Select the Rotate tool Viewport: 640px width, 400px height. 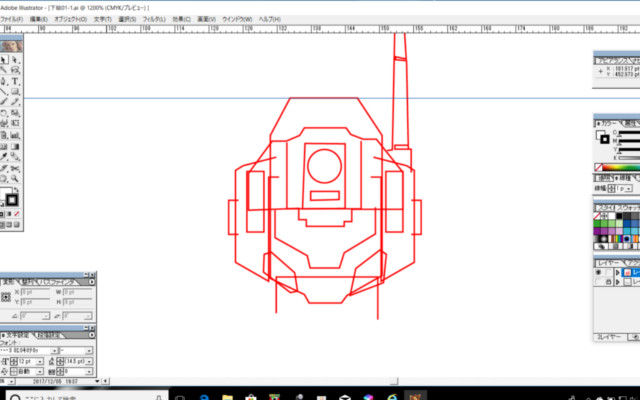click(x=4, y=113)
